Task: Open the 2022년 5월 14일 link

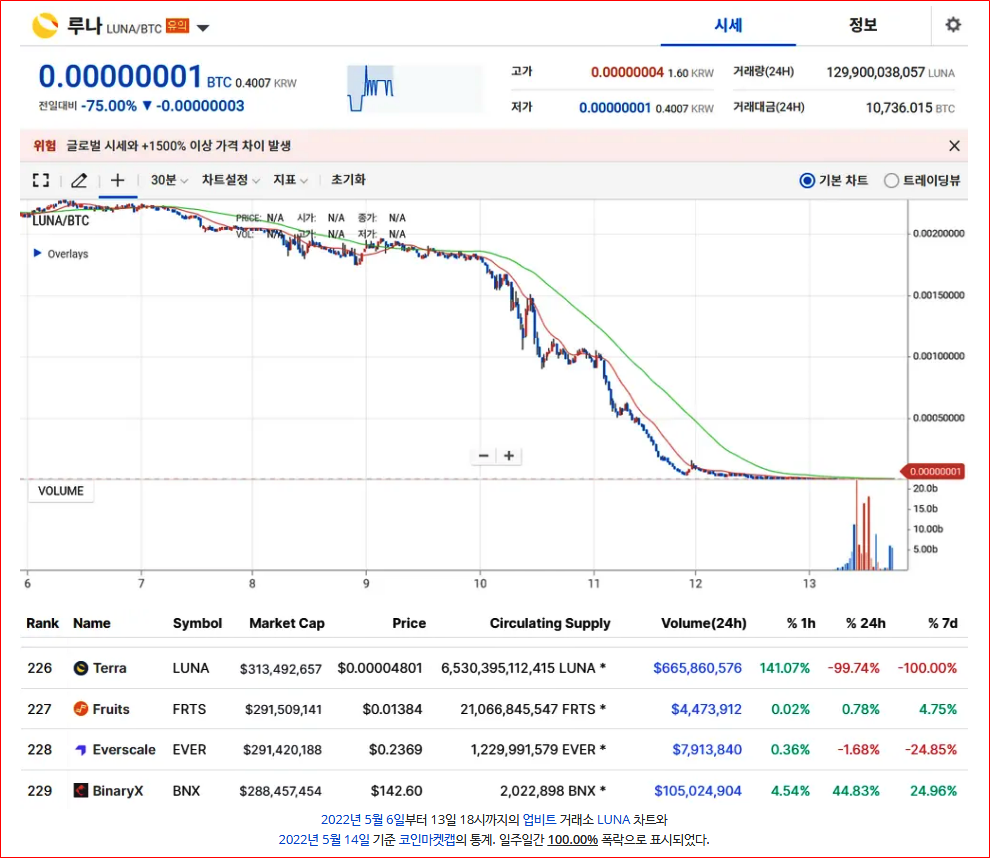Action: point(324,840)
